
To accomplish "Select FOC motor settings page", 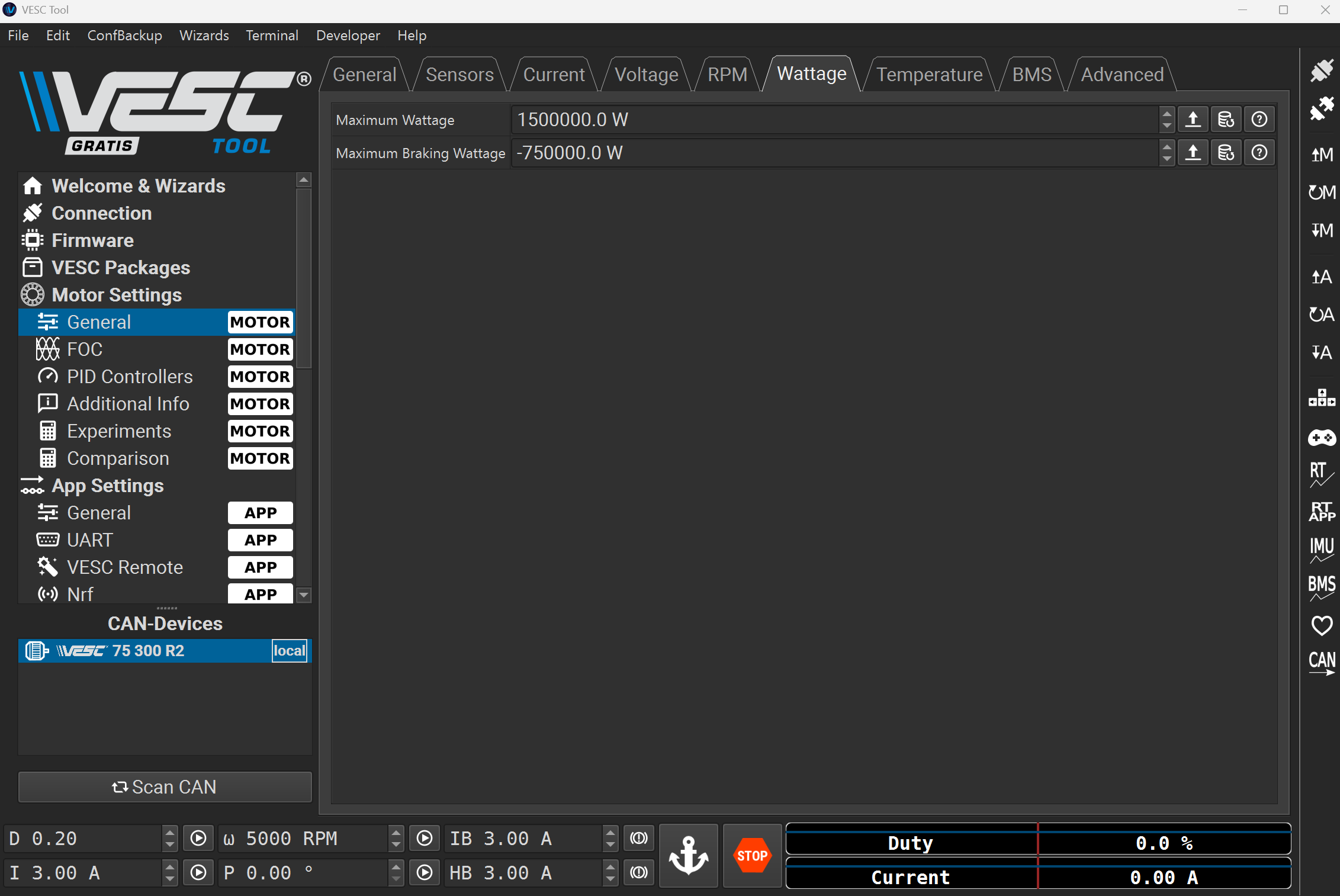I will pyautogui.click(x=85, y=349).
